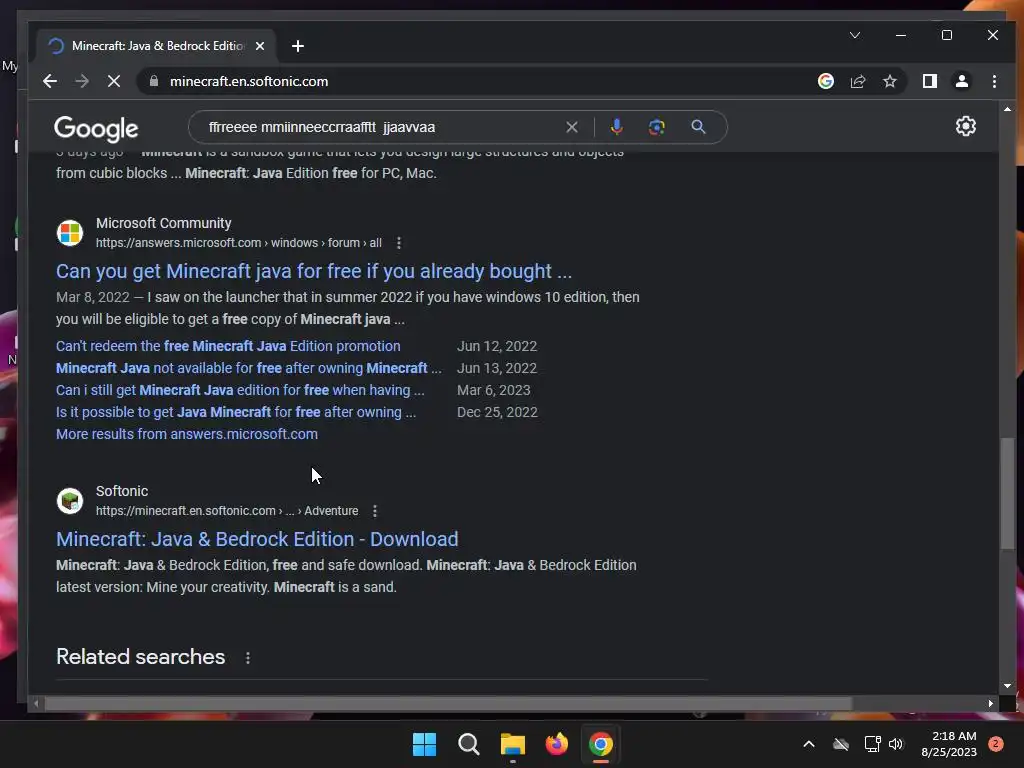
Task: Open 'Can't redeem the free Minecraft Java Edition promotion'
Action: click(228, 346)
